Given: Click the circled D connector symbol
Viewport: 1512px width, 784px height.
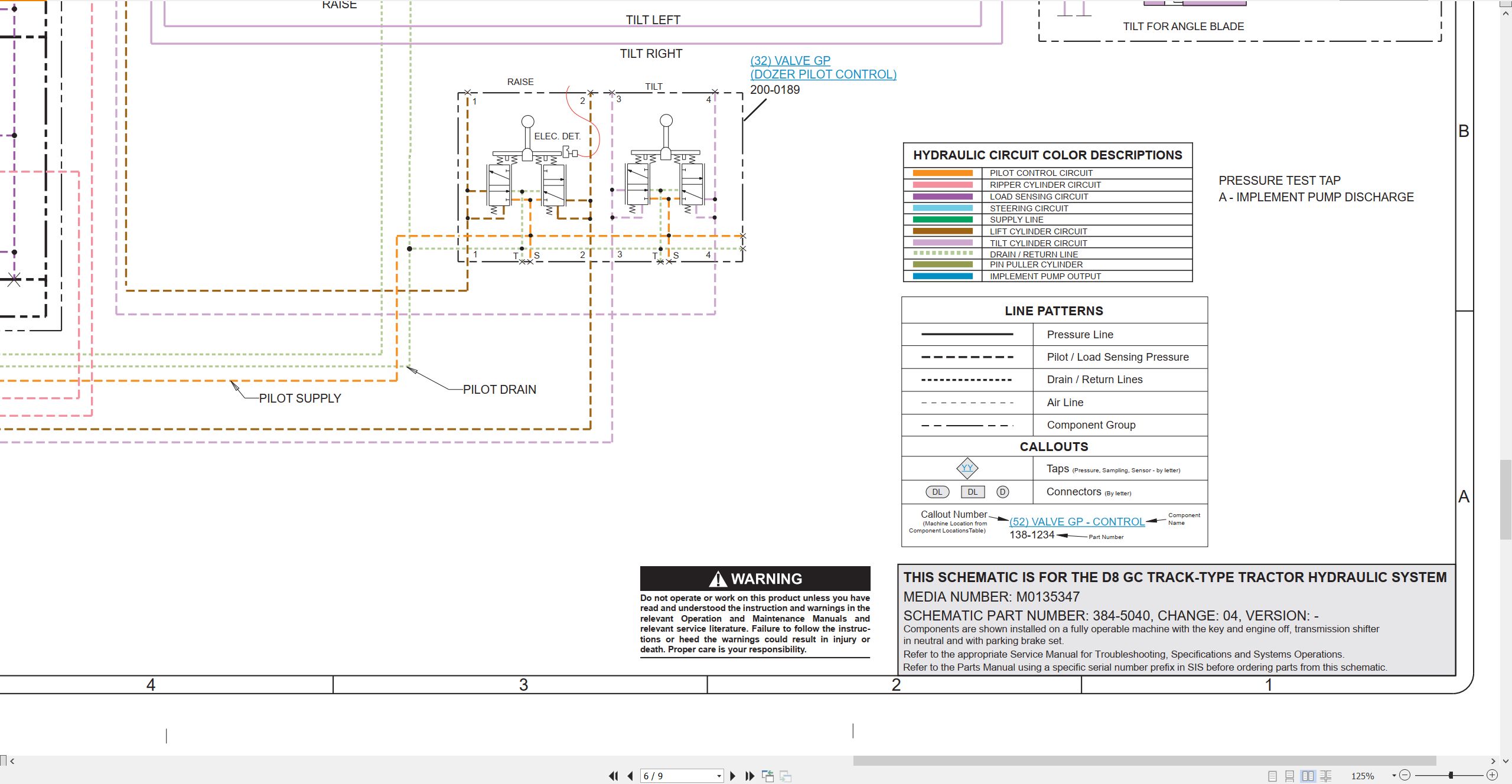Looking at the screenshot, I should point(1003,492).
